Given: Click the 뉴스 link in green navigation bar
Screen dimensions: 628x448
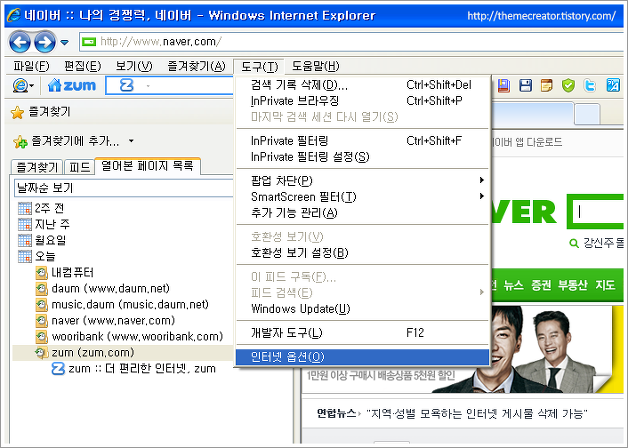Looking at the screenshot, I should tap(513, 285).
